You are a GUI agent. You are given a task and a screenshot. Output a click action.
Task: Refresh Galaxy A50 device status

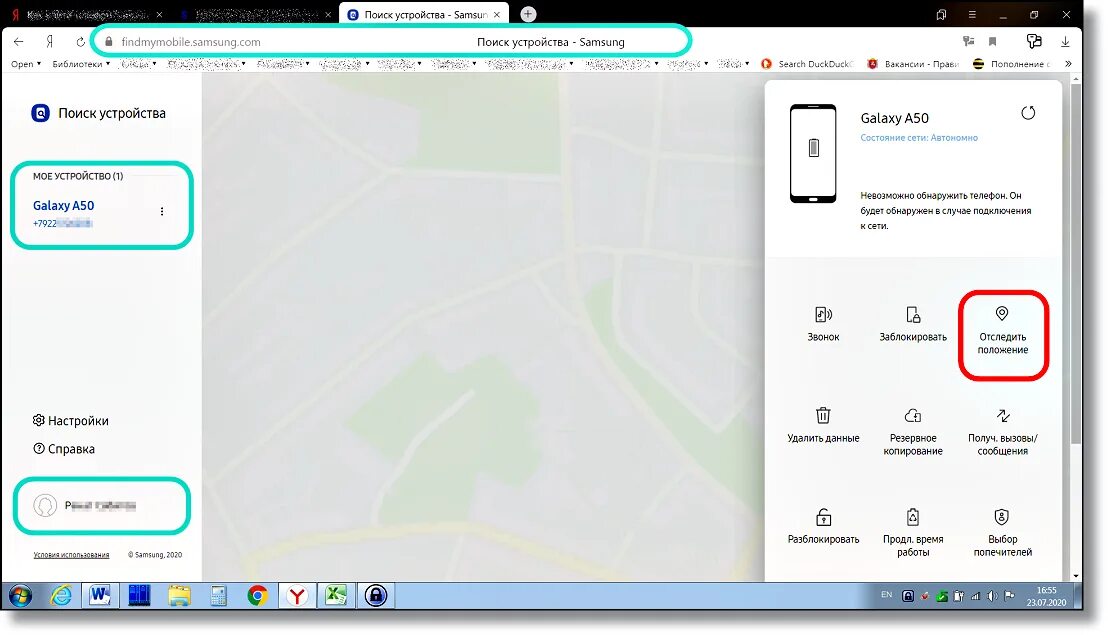[1028, 112]
